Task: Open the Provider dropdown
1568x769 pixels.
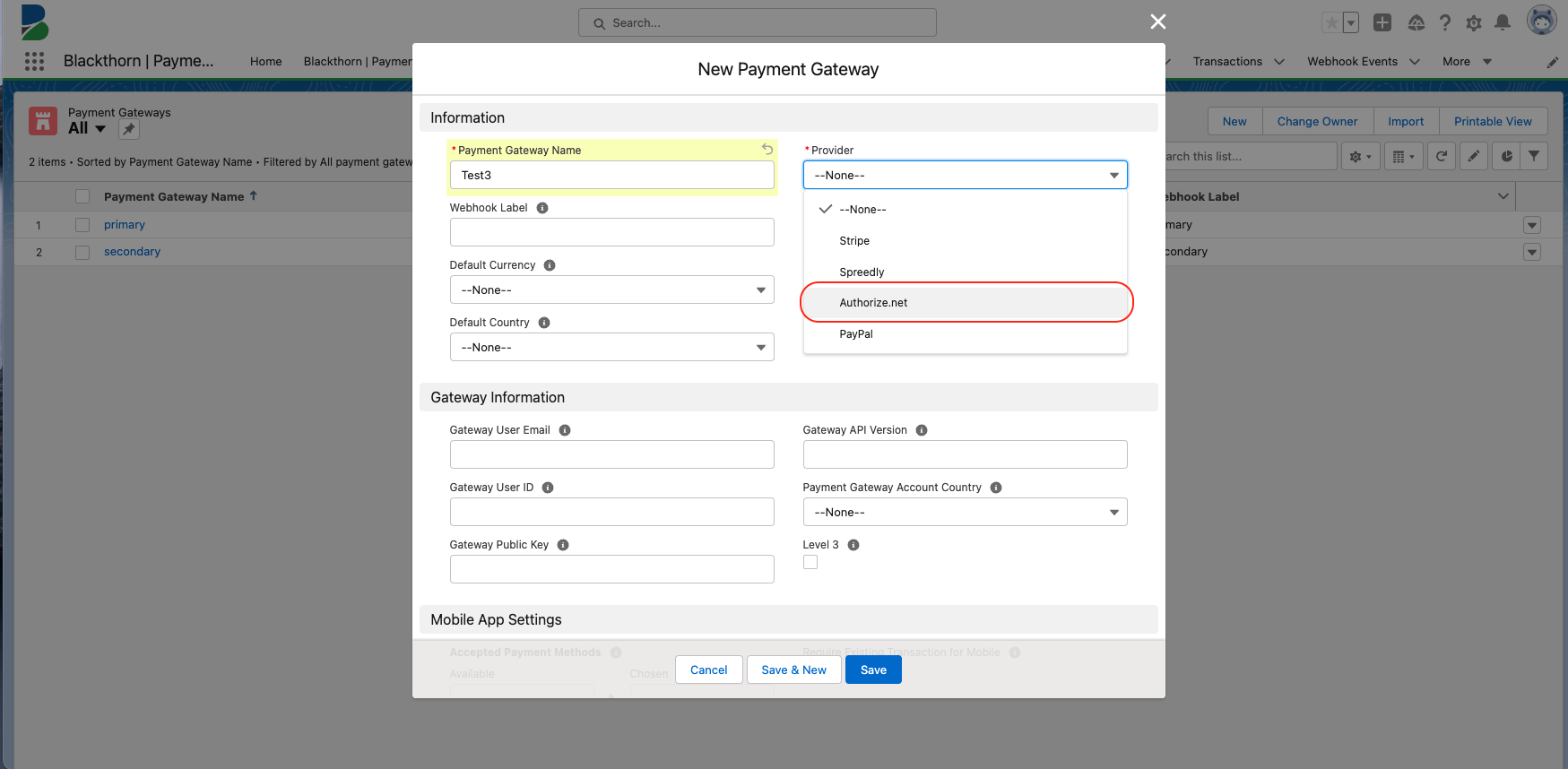Action: point(965,175)
